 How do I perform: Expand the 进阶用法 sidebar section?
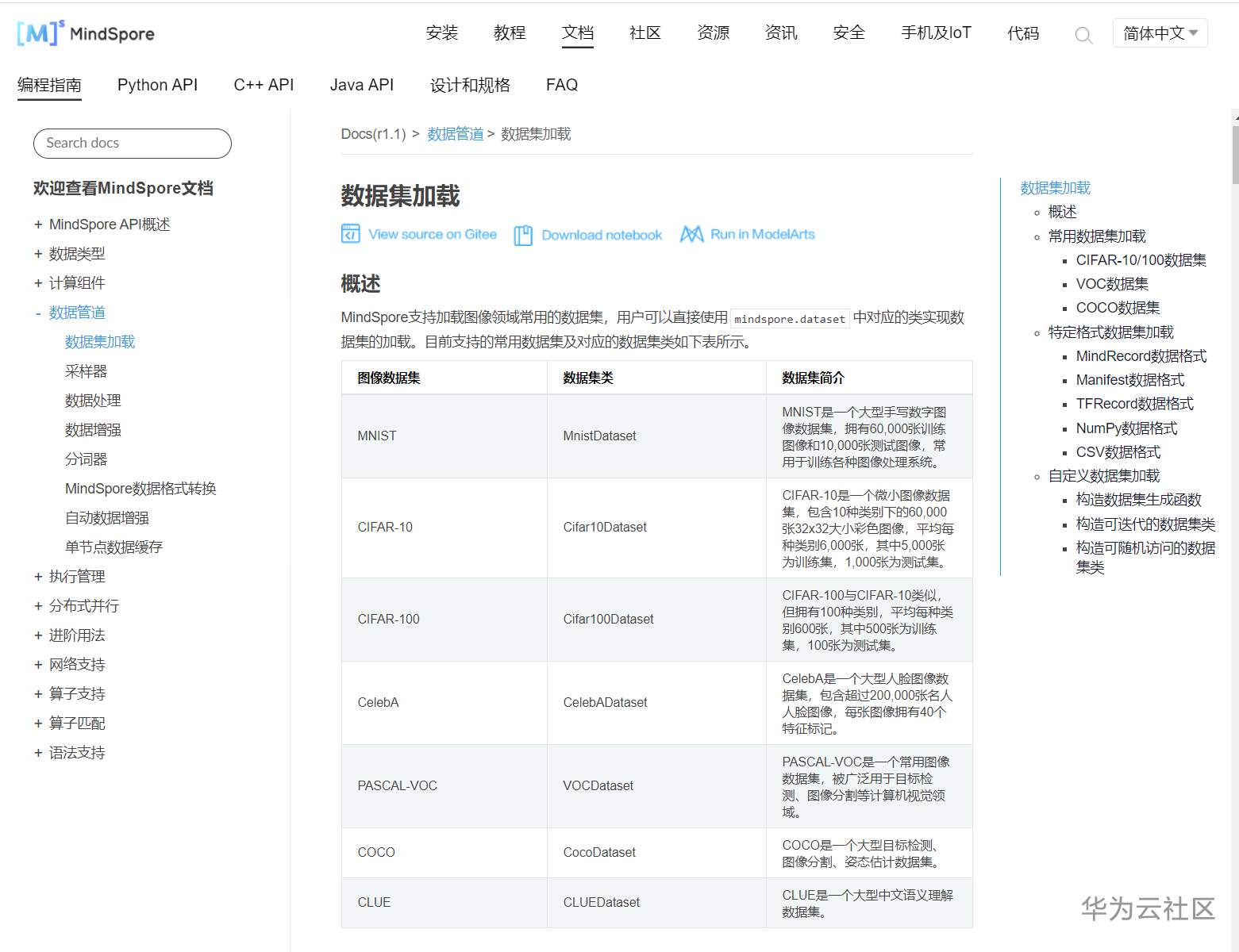click(x=38, y=635)
